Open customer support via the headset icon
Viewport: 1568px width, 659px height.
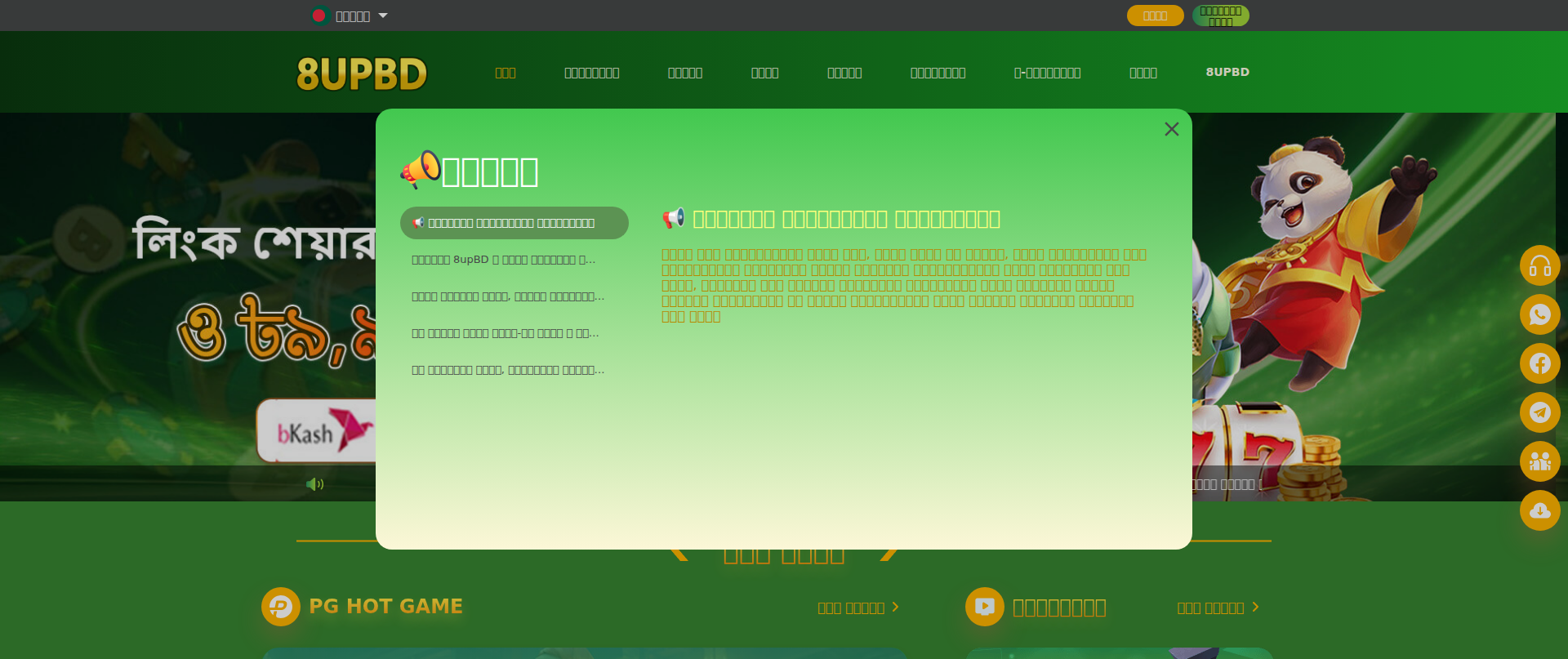tap(1540, 265)
